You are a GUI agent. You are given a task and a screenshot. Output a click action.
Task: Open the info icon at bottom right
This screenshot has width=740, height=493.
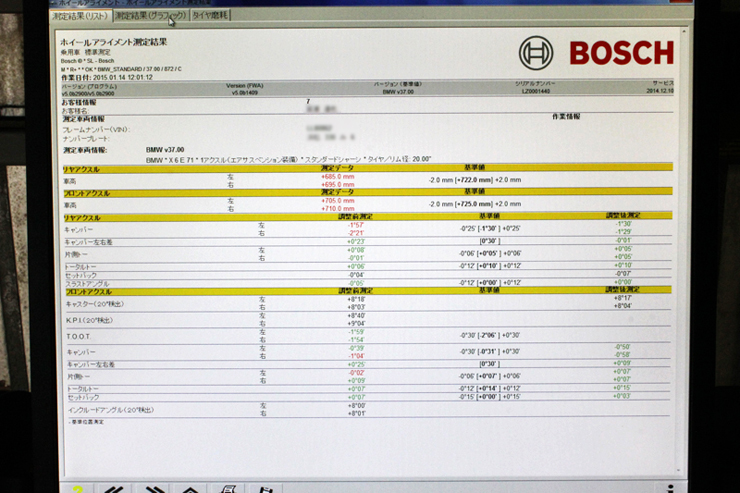(670, 488)
